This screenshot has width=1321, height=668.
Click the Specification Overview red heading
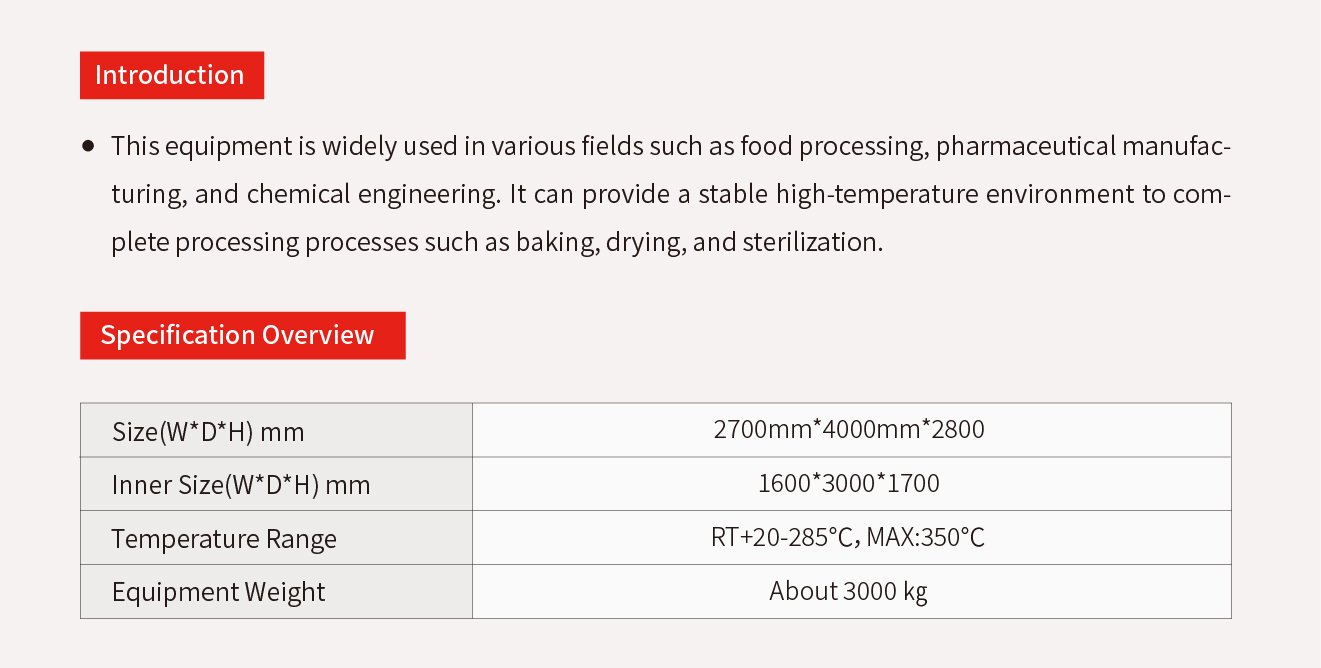click(x=243, y=335)
